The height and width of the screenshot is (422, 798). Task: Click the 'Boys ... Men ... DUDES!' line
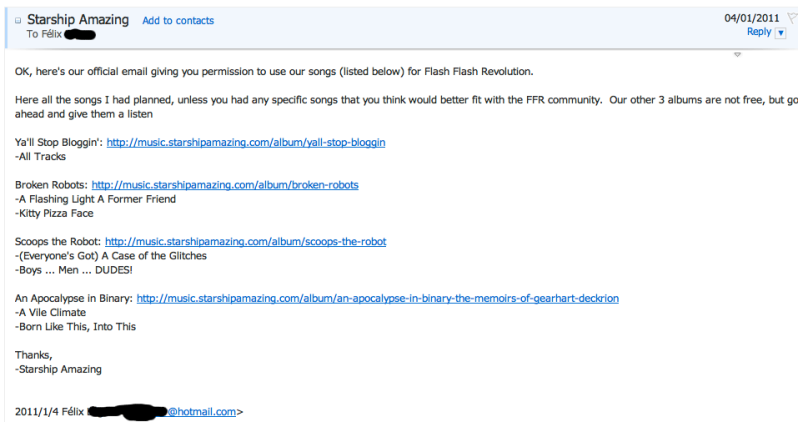pos(74,269)
